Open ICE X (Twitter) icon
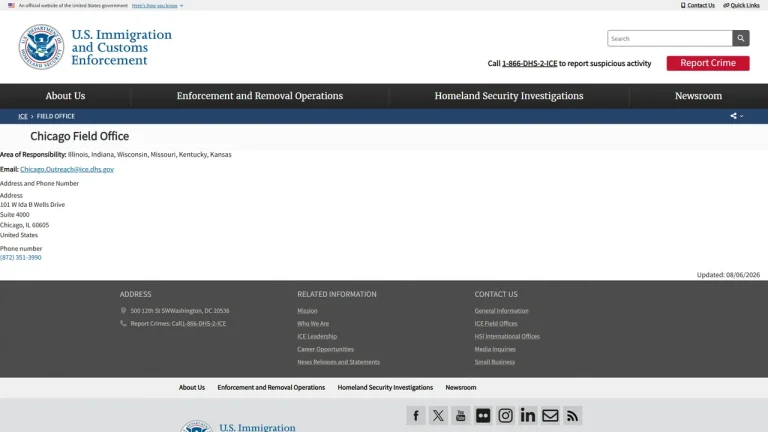 tap(438, 415)
